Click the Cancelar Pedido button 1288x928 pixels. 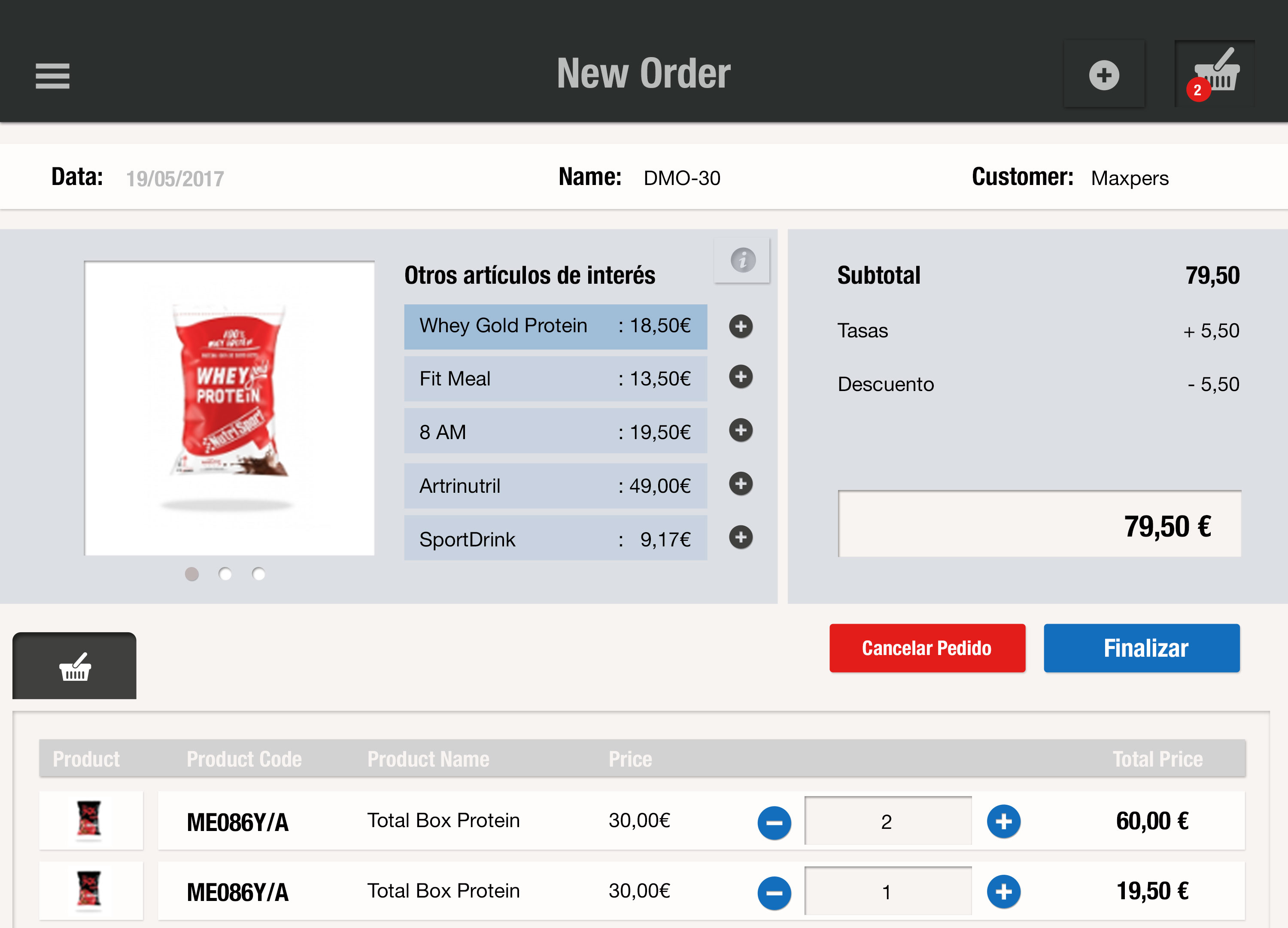[x=927, y=648]
